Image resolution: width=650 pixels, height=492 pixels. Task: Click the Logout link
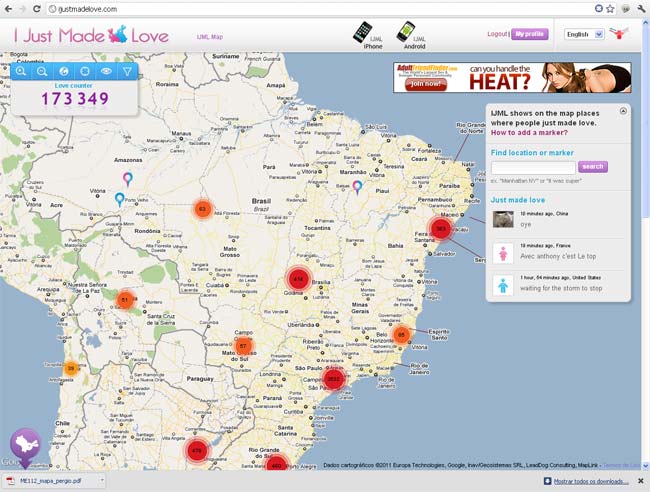click(497, 33)
